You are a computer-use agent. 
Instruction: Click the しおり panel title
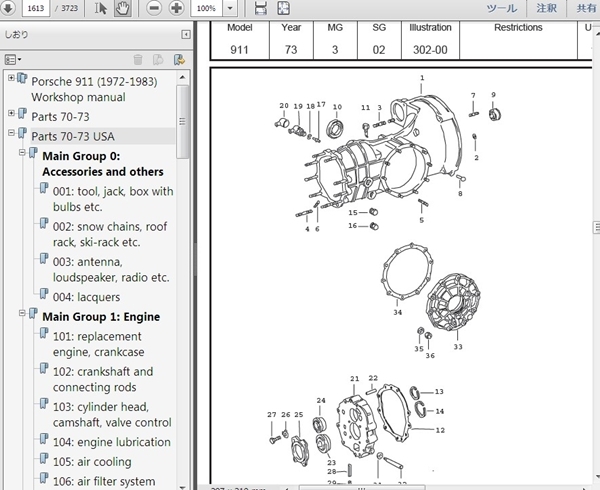(16, 34)
